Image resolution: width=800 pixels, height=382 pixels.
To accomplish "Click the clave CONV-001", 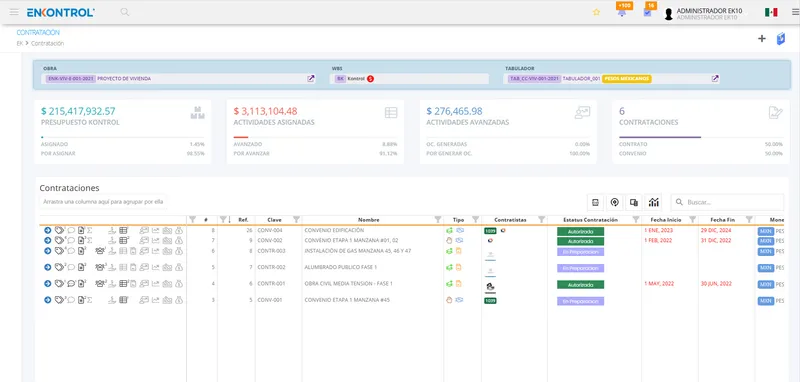I will [x=270, y=300].
